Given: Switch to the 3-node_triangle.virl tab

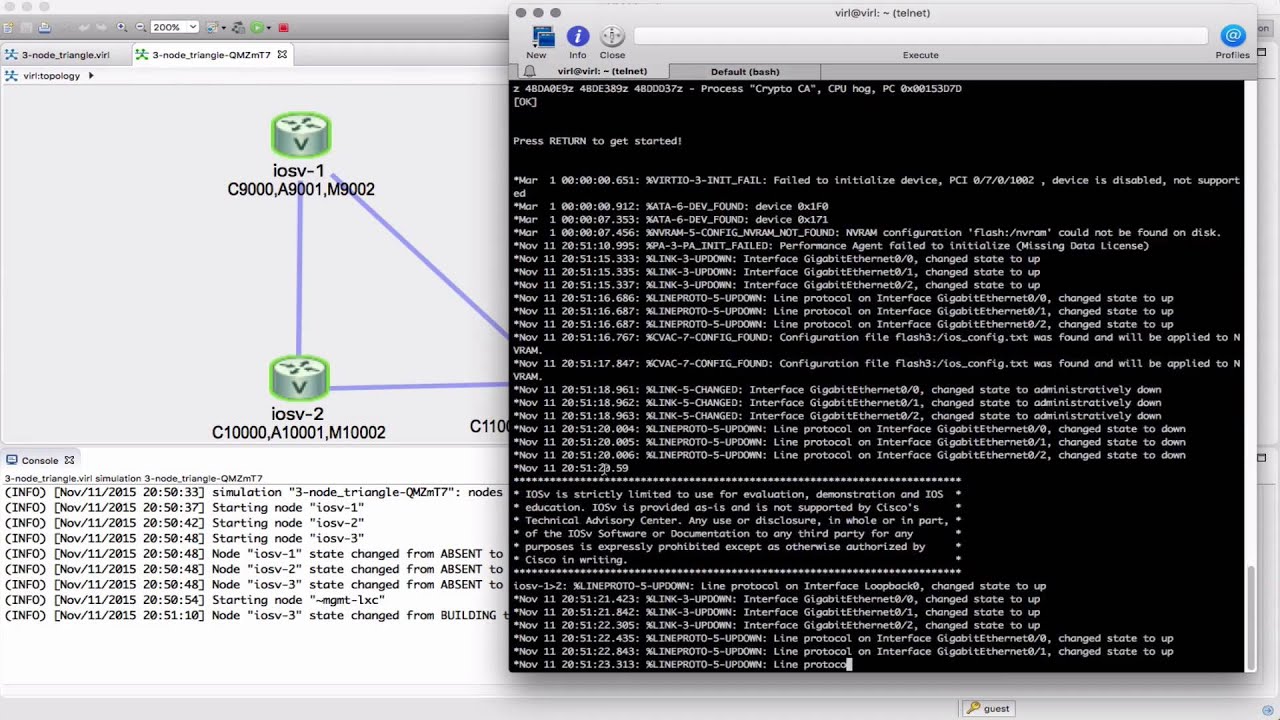Looking at the screenshot, I should (66, 55).
